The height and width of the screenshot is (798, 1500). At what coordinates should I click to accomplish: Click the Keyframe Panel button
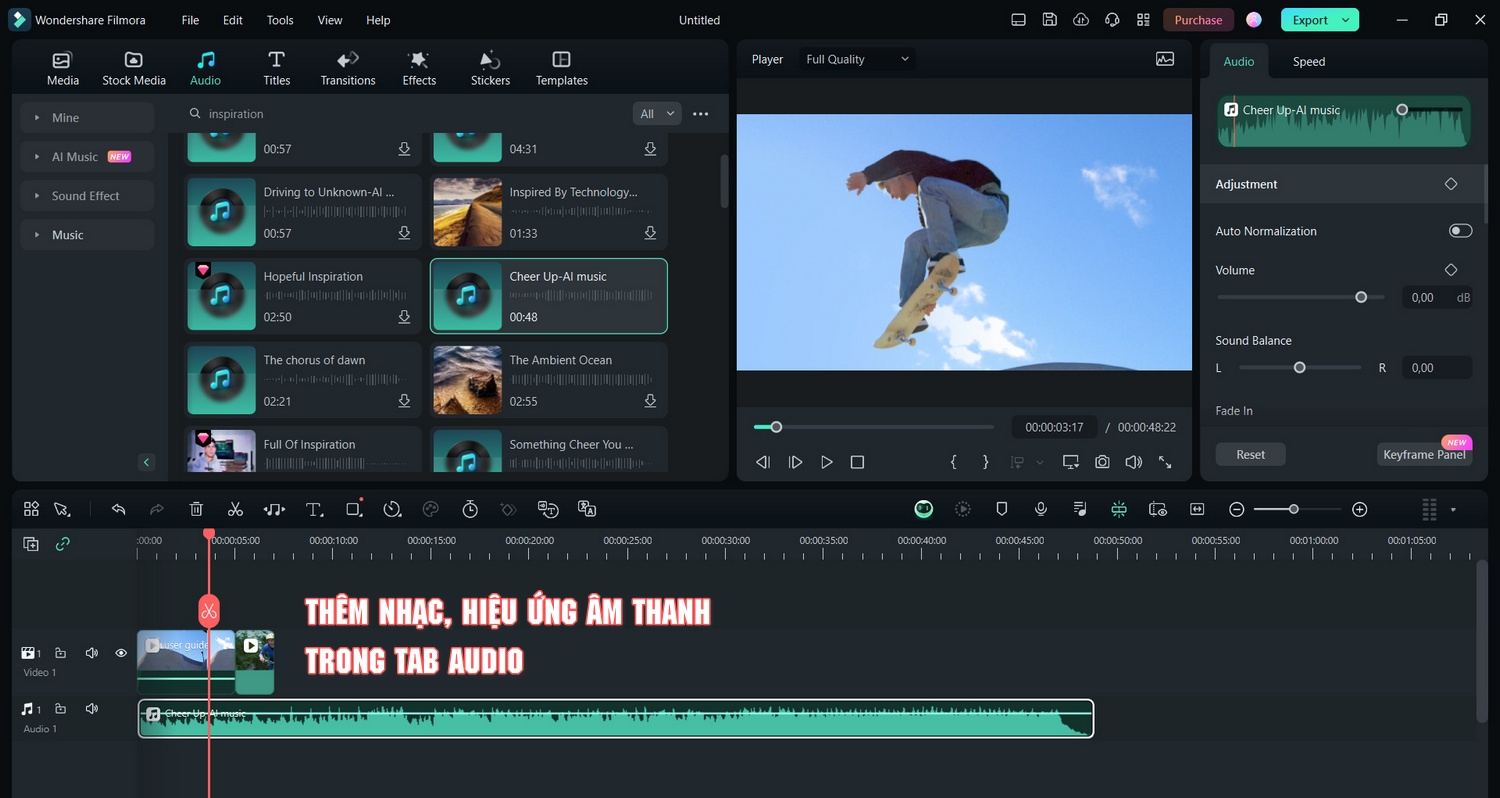(x=1424, y=455)
